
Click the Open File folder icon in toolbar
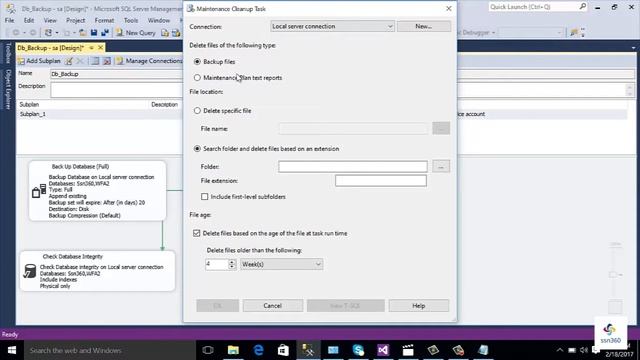pyautogui.click(x=82, y=33)
